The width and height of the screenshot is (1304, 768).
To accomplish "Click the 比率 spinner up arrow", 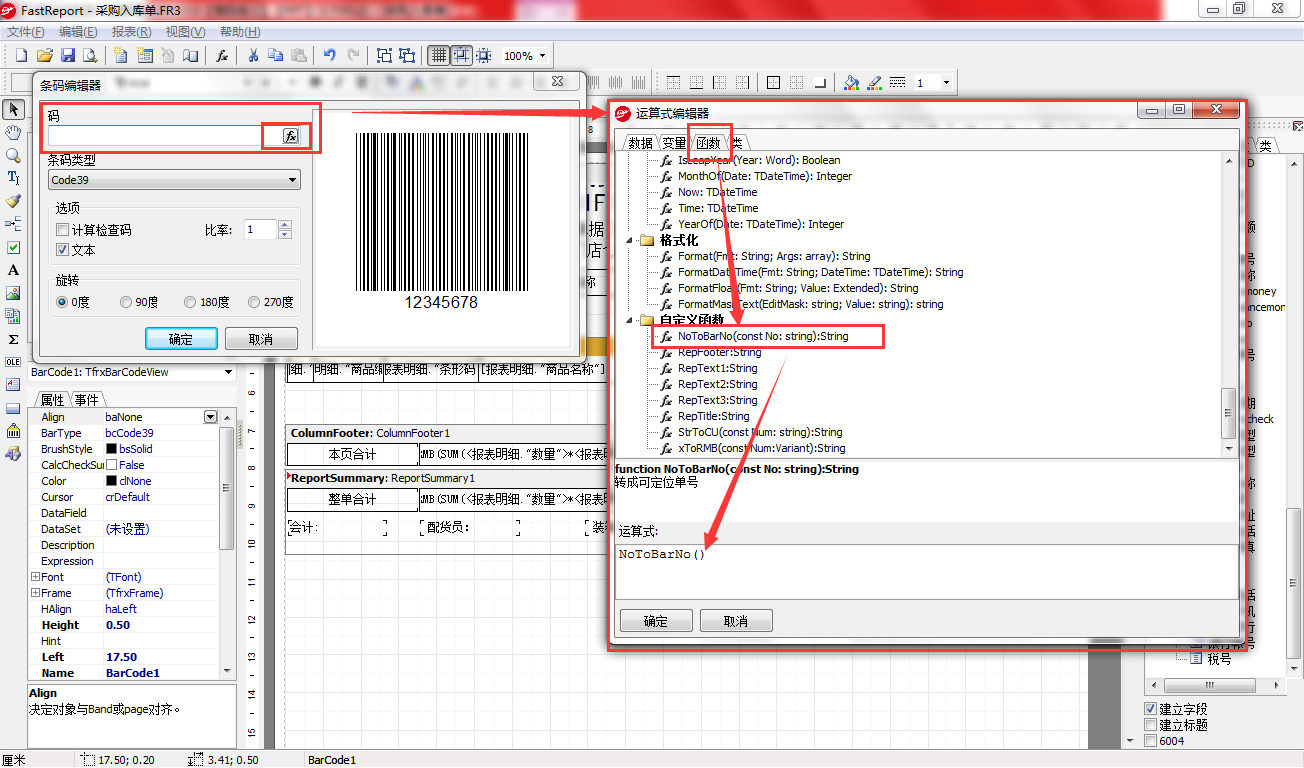I will 285,225.
